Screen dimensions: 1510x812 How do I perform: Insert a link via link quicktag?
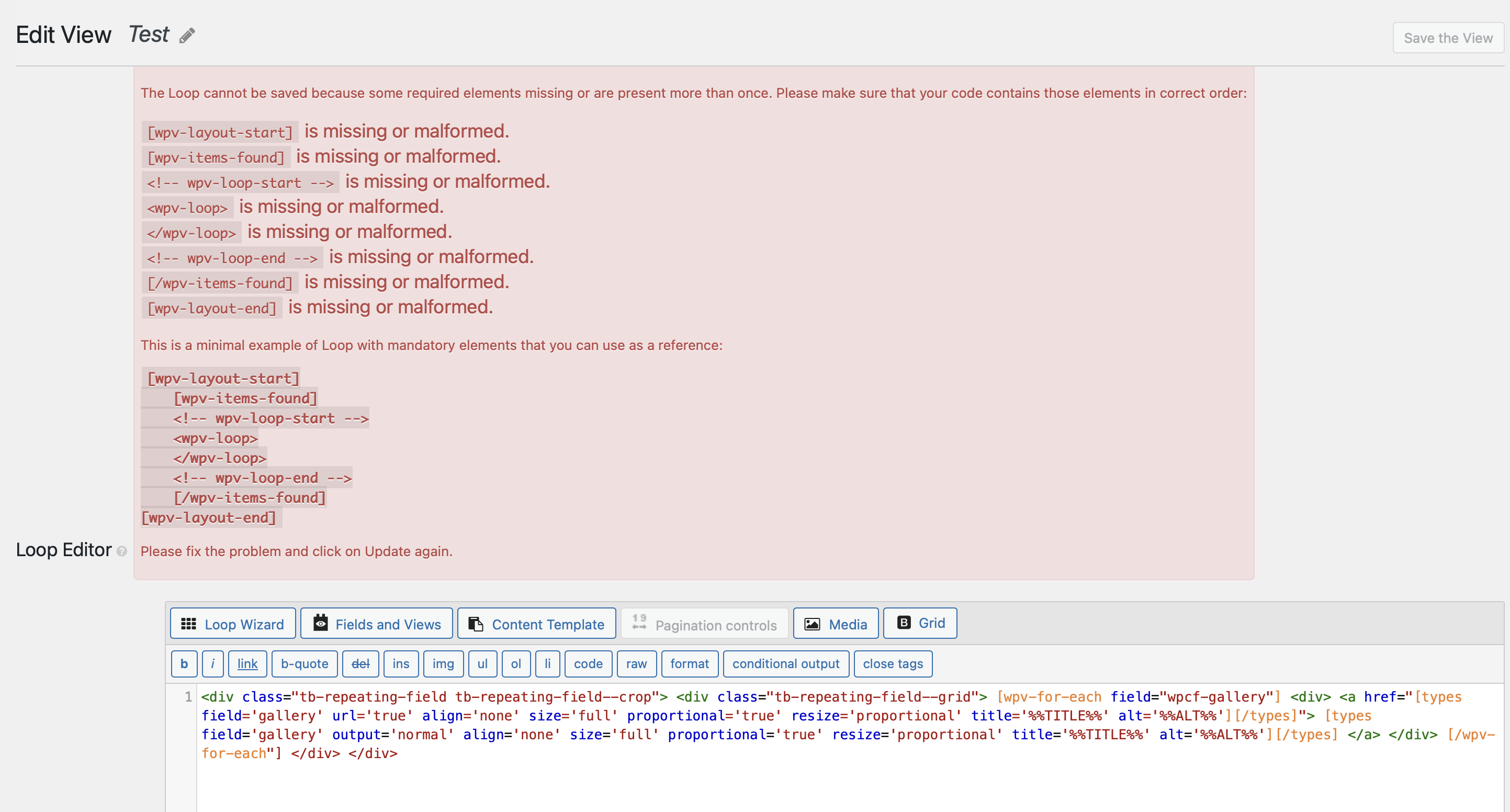pos(247,663)
